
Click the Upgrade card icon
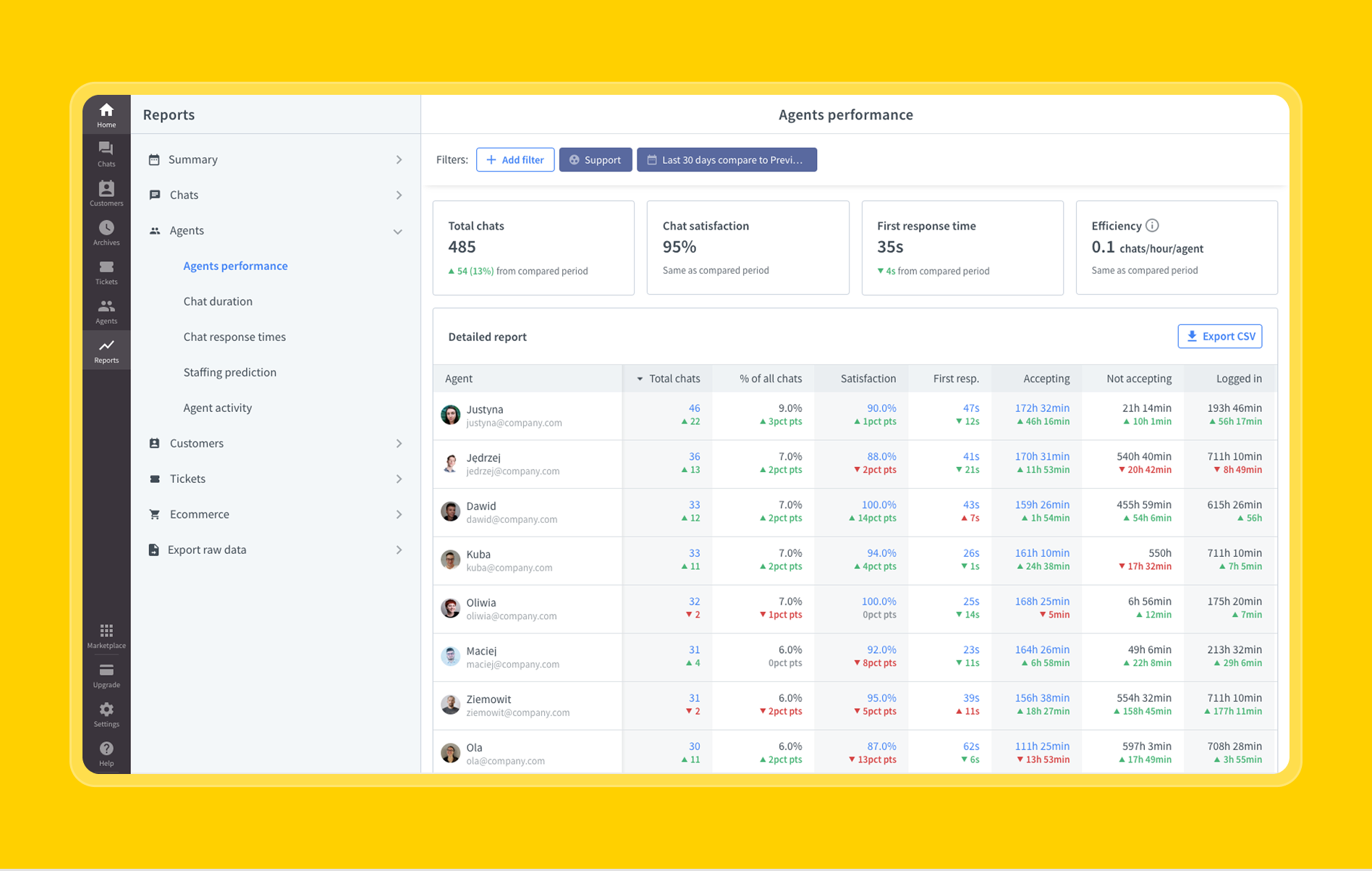(x=106, y=675)
